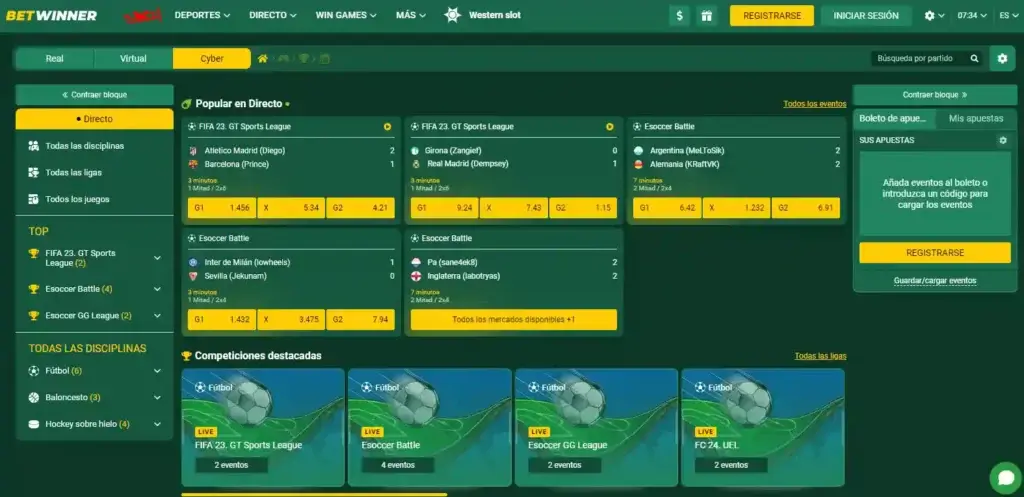1024x497 pixels.
Task: Click the dollar sign deposit icon
Action: (x=681, y=16)
